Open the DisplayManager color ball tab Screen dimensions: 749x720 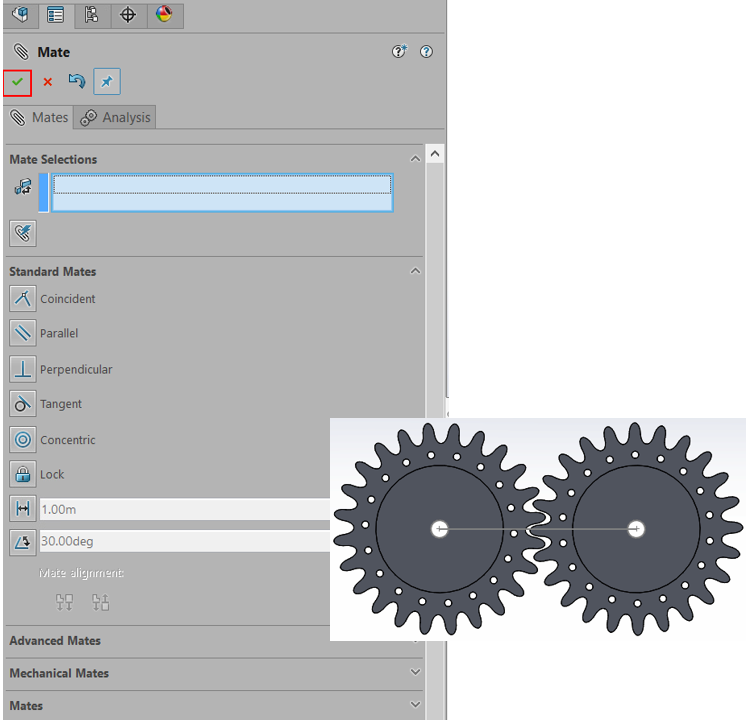tap(164, 15)
